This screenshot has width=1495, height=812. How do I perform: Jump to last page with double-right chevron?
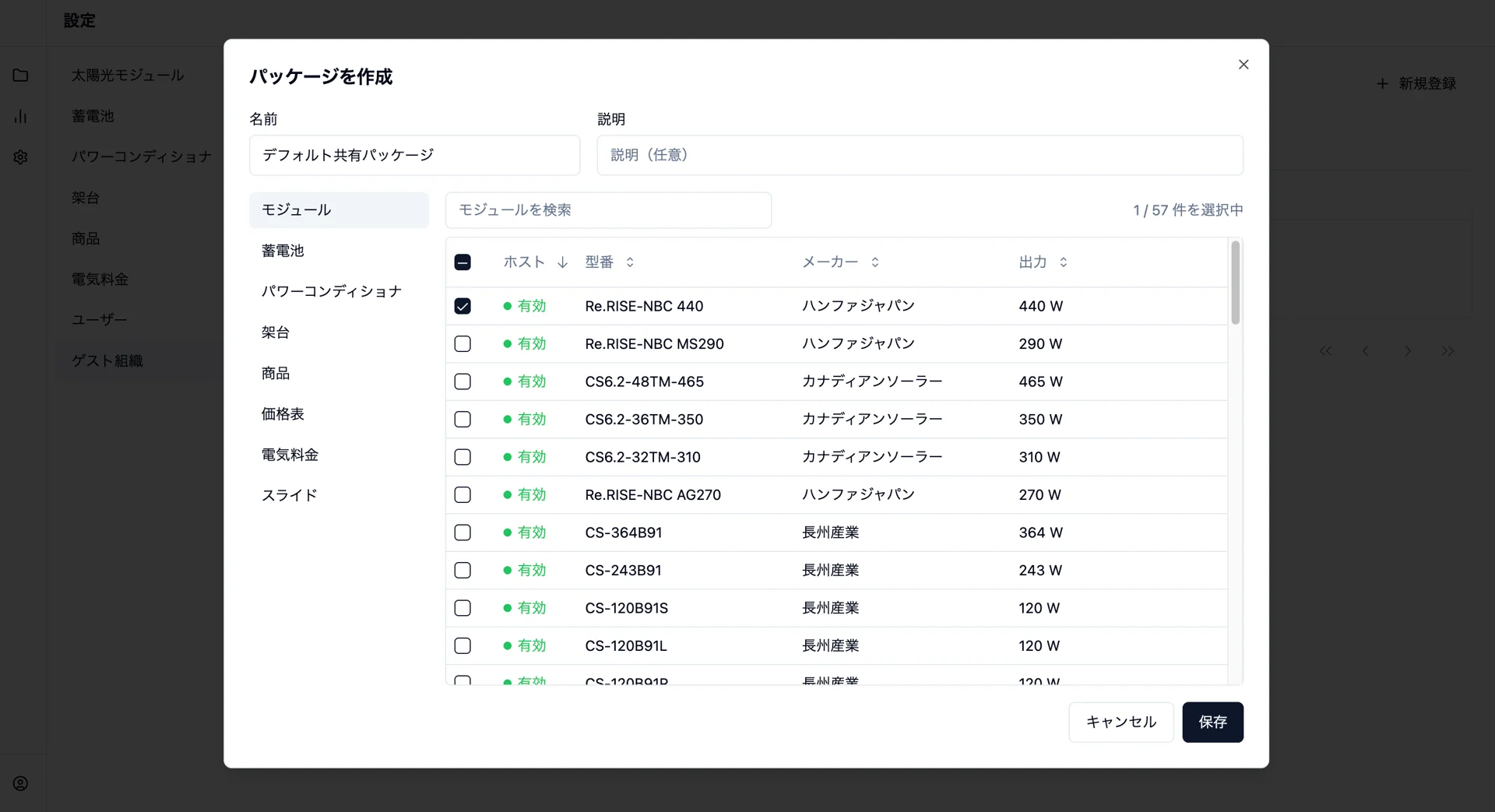click(x=1448, y=351)
